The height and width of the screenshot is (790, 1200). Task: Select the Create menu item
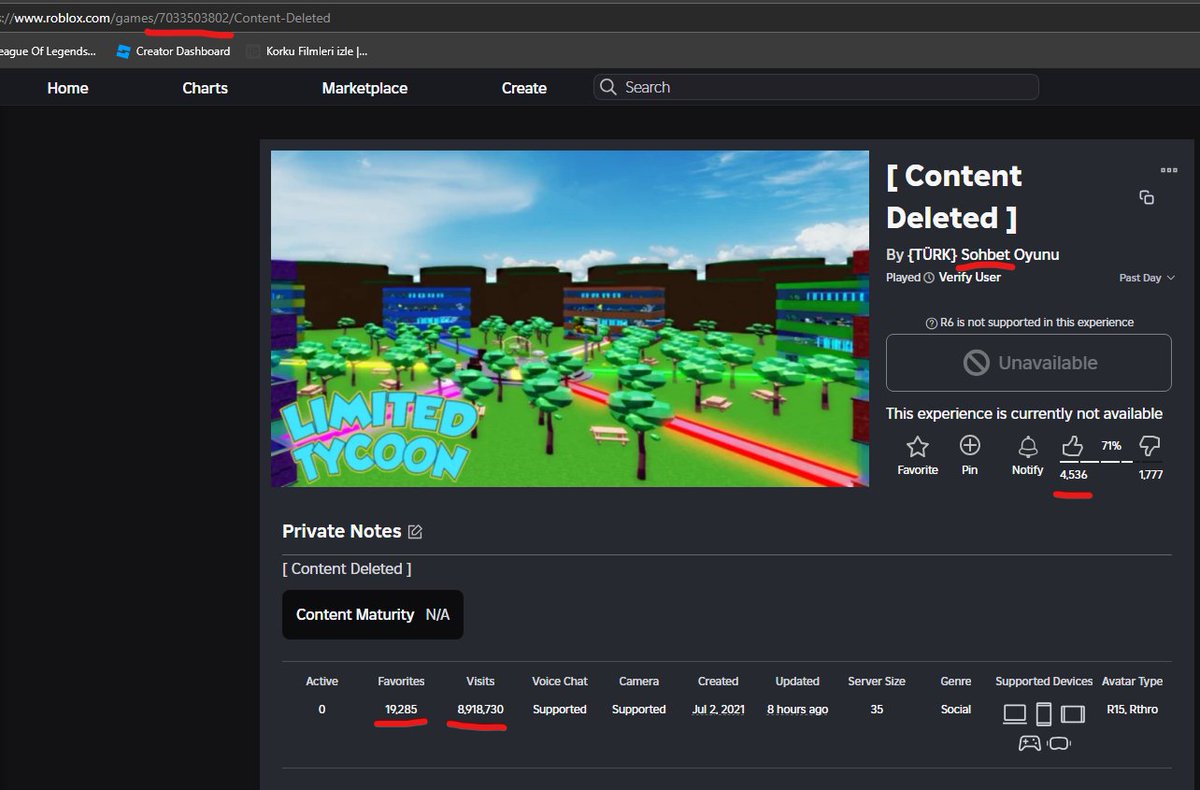[x=524, y=88]
